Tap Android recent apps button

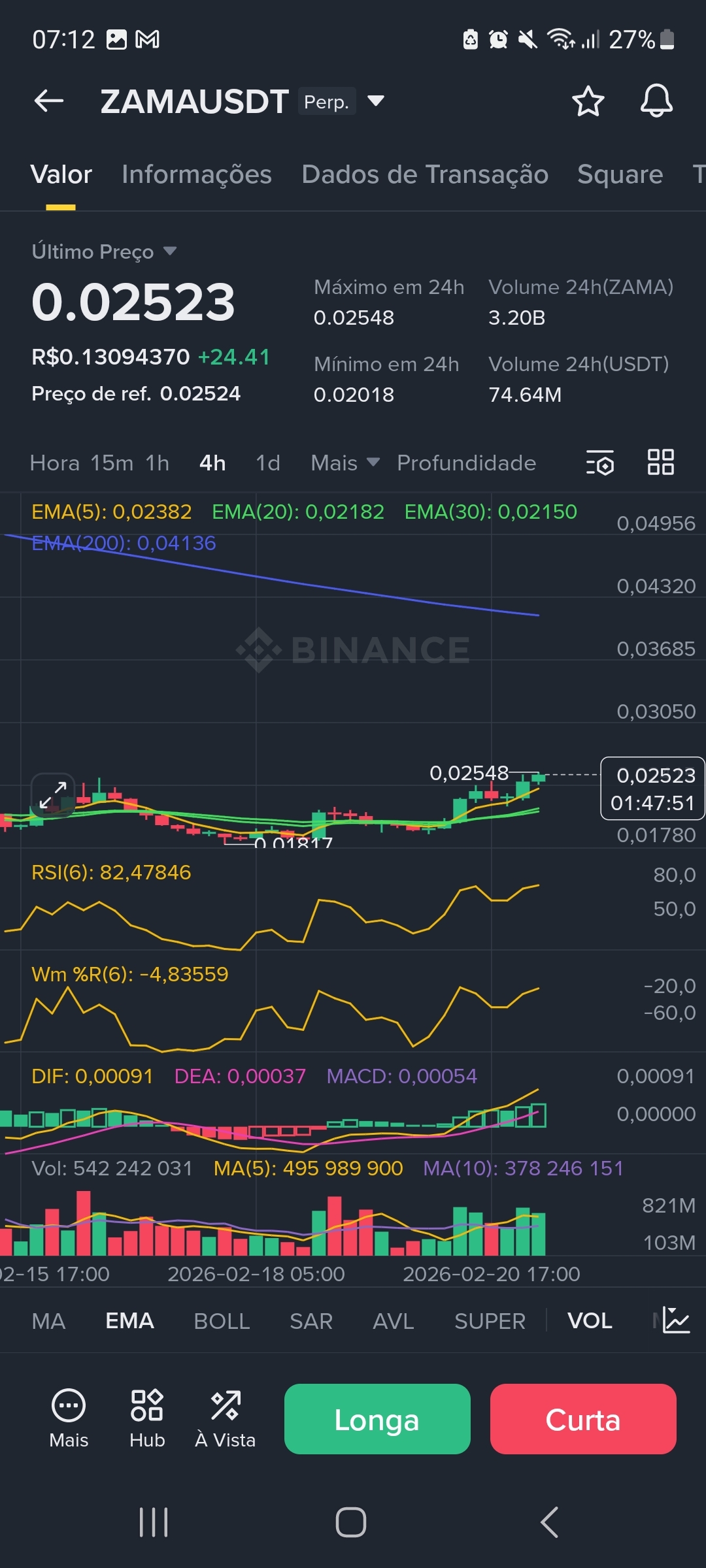[x=154, y=1522]
